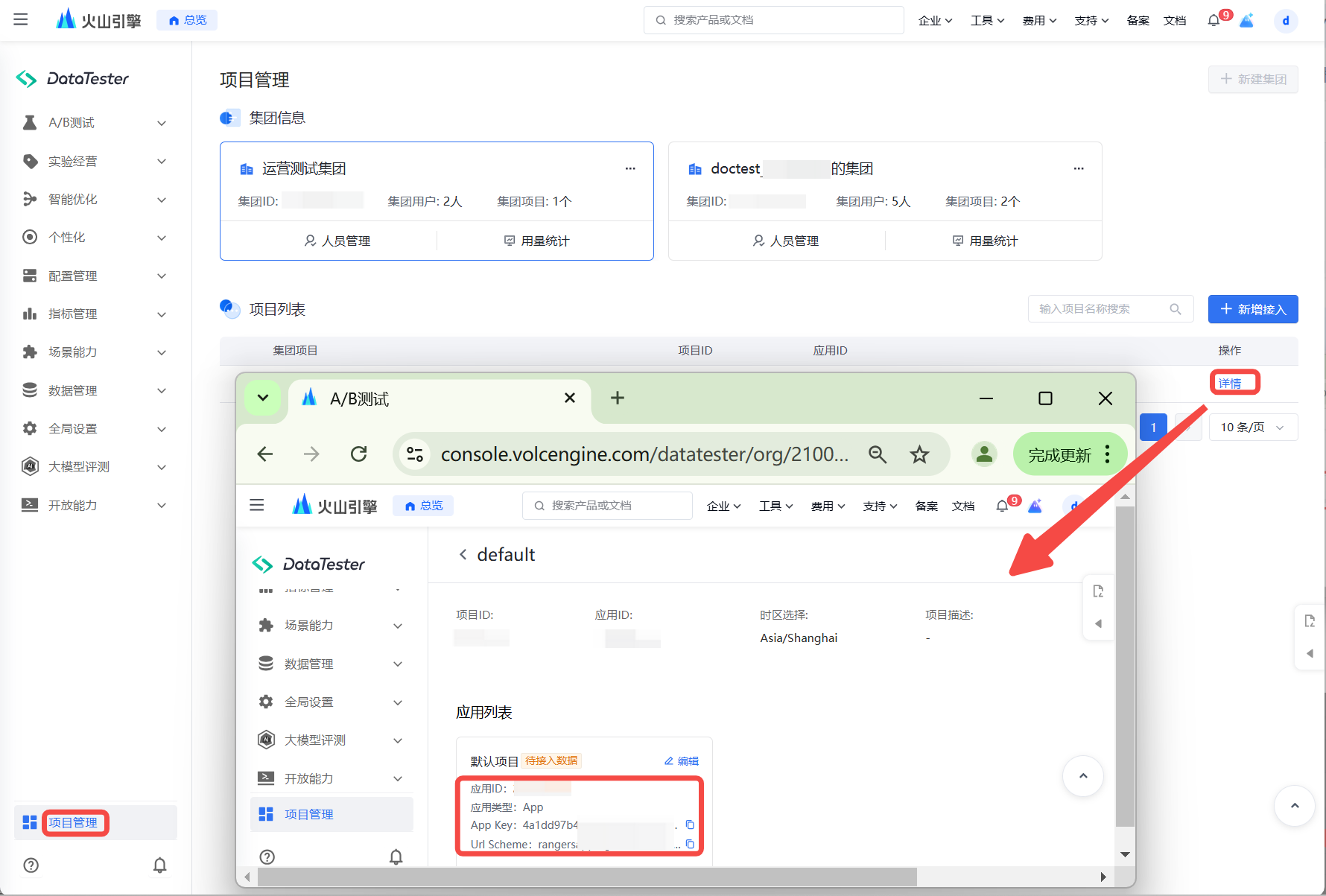The height and width of the screenshot is (896, 1326).
Task: Expand 场景能力 chevron in the browser window sidebar
Action: 398,626
